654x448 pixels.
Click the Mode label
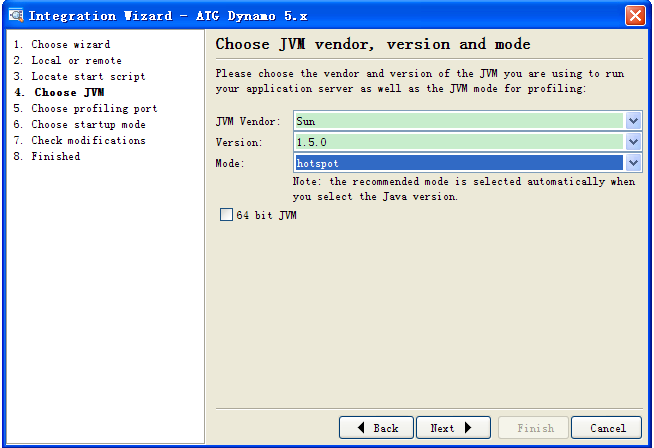(229, 163)
